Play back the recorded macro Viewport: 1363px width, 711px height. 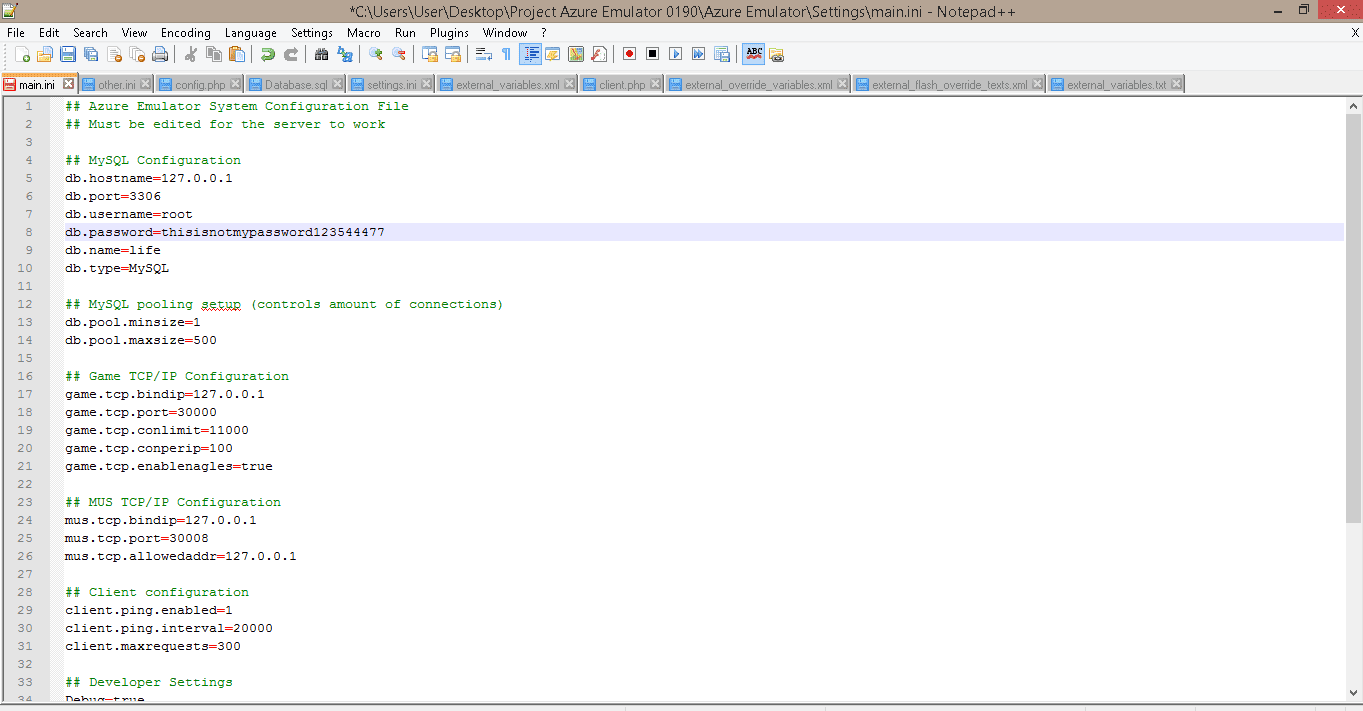(675, 54)
